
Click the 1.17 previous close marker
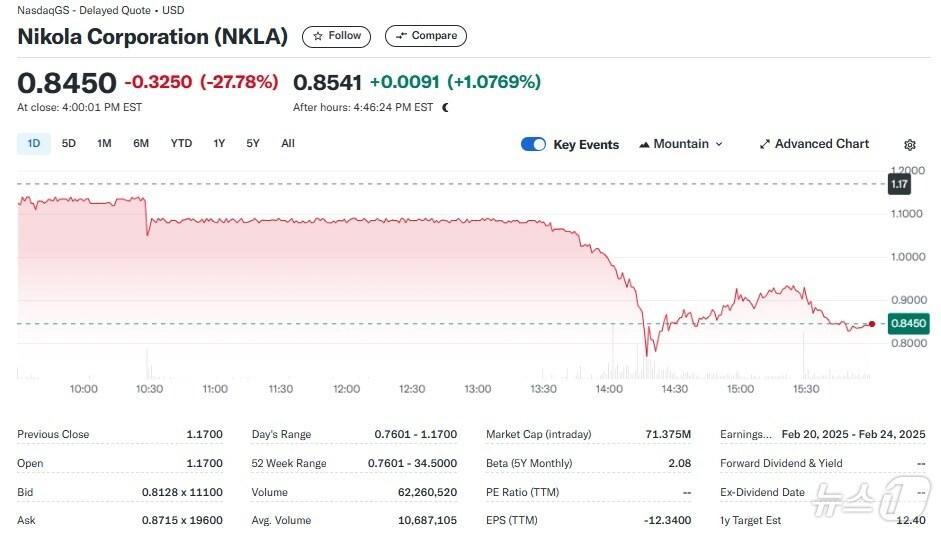tap(899, 184)
